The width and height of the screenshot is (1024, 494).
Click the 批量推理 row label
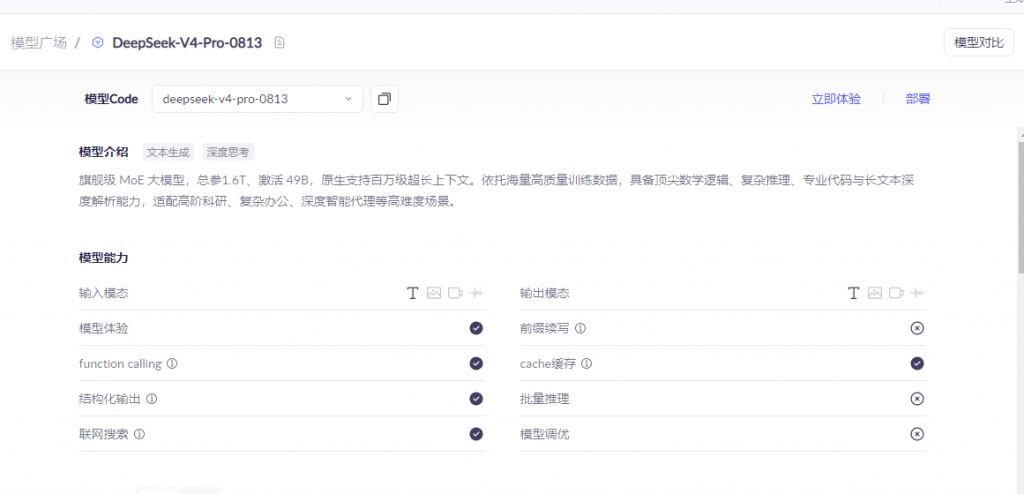[x=545, y=399]
